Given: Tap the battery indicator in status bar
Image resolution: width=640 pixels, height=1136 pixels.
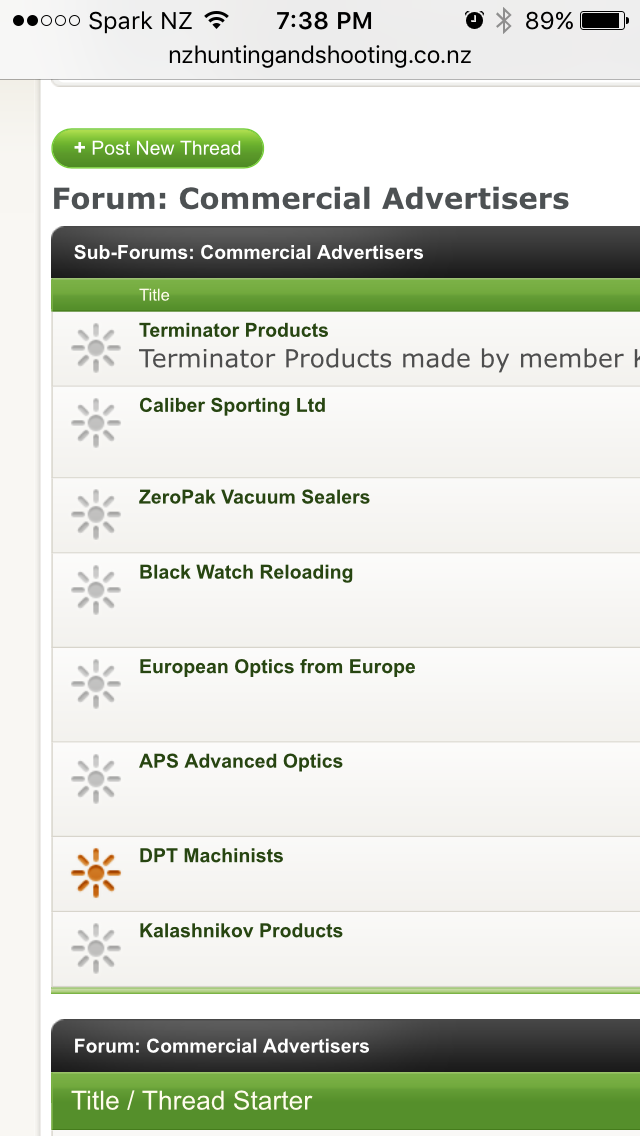Looking at the screenshot, I should click(604, 20).
